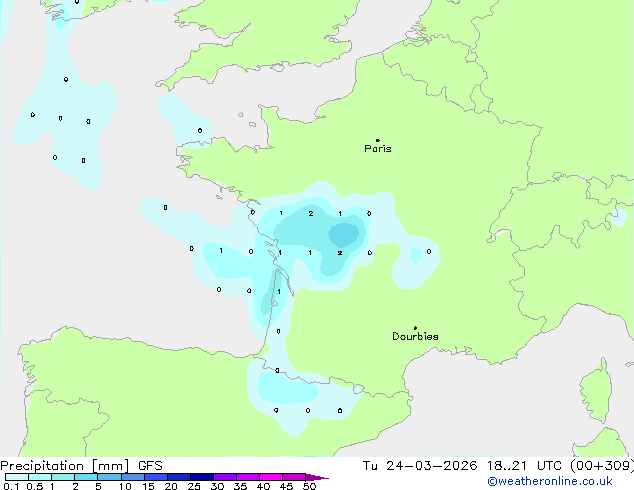The height and width of the screenshot is (490, 634).
Task: Open the weatheronline.co.uk copyright link
Action: pyautogui.click(x=550, y=481)
